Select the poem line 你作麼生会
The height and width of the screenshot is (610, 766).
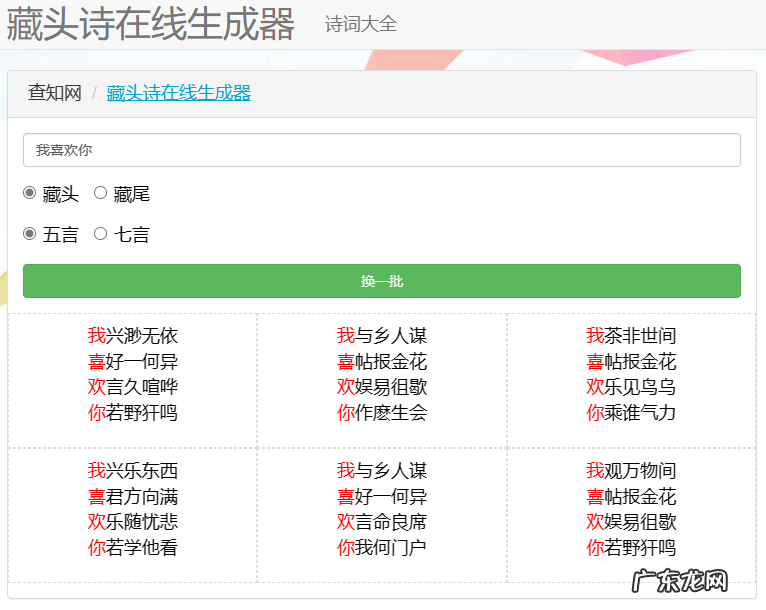(x=382, y=412)
